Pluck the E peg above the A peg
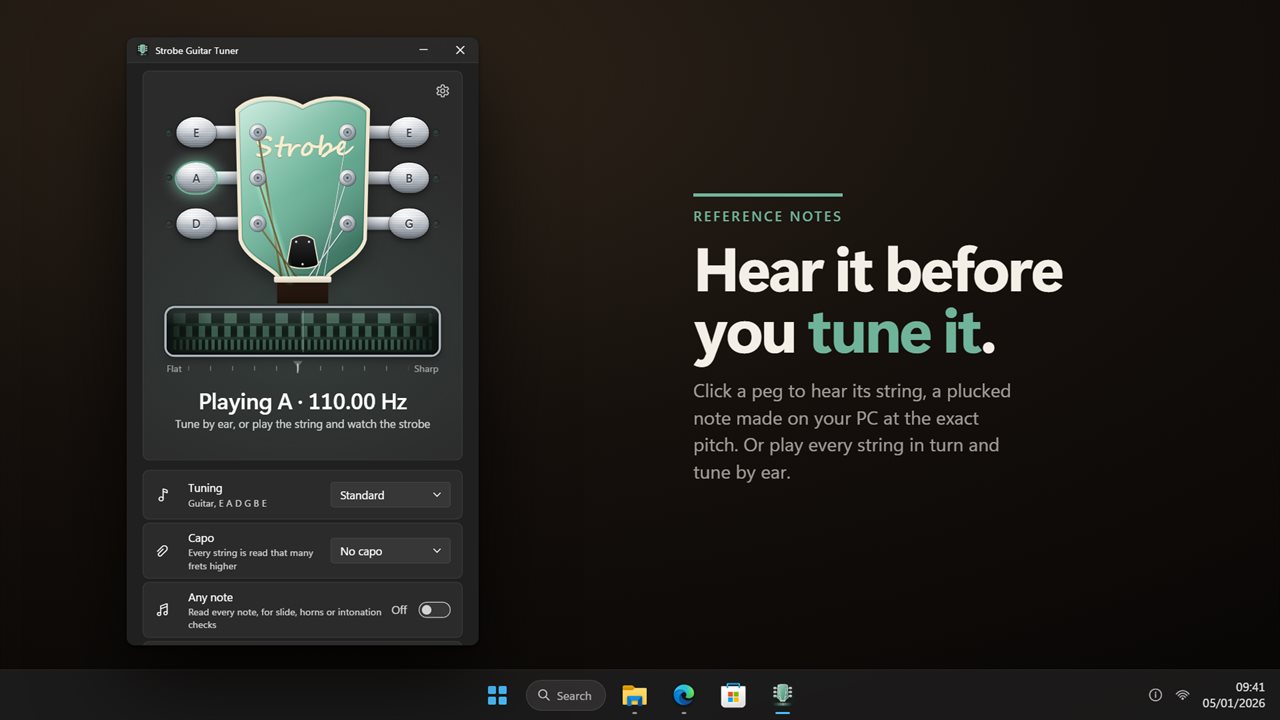 pyautogui.click(x=197, y=132)
